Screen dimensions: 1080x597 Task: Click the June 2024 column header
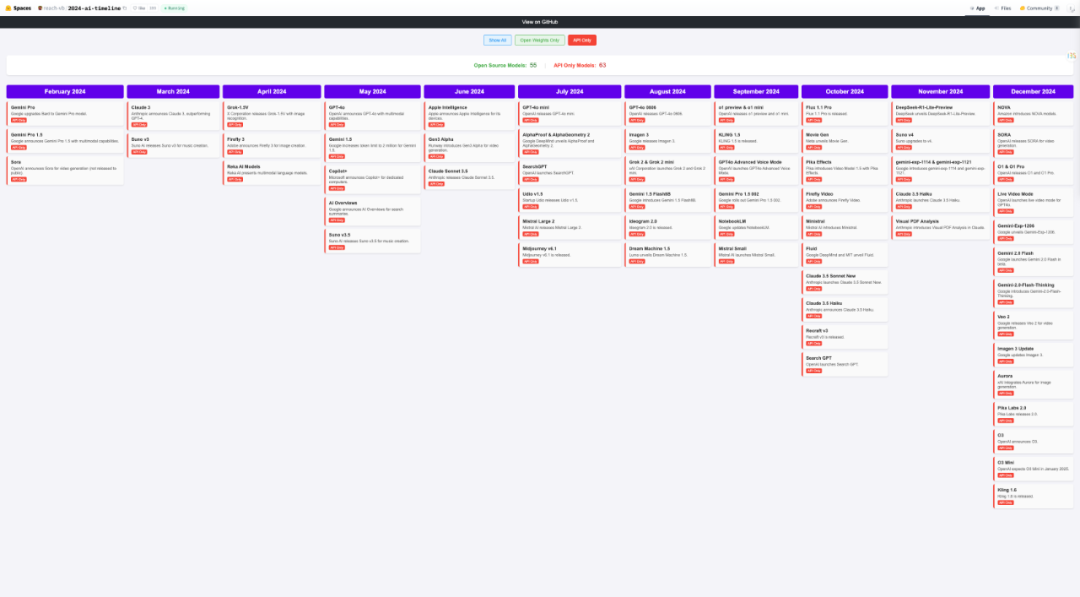pos(469,91)
